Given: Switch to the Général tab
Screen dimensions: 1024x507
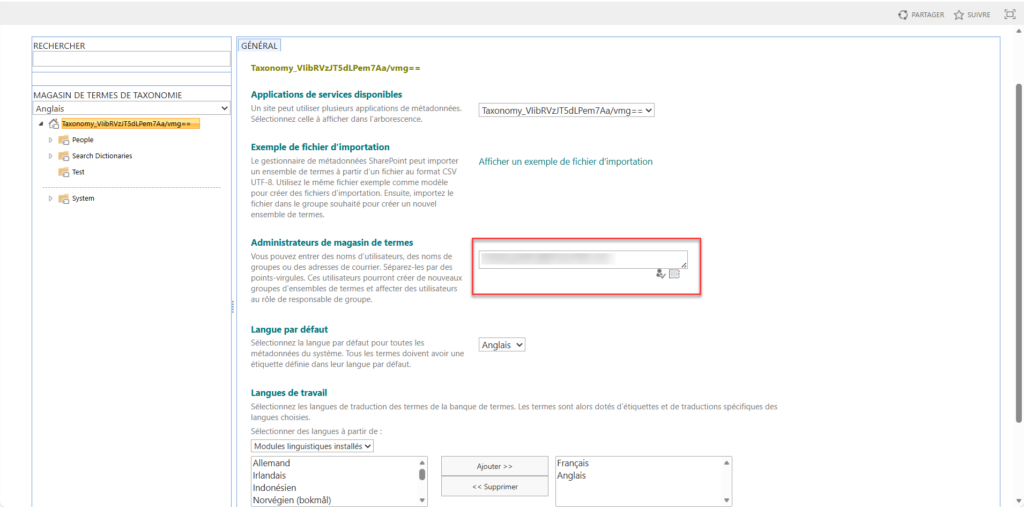Looking at the screenshot, I should [259, 45].
